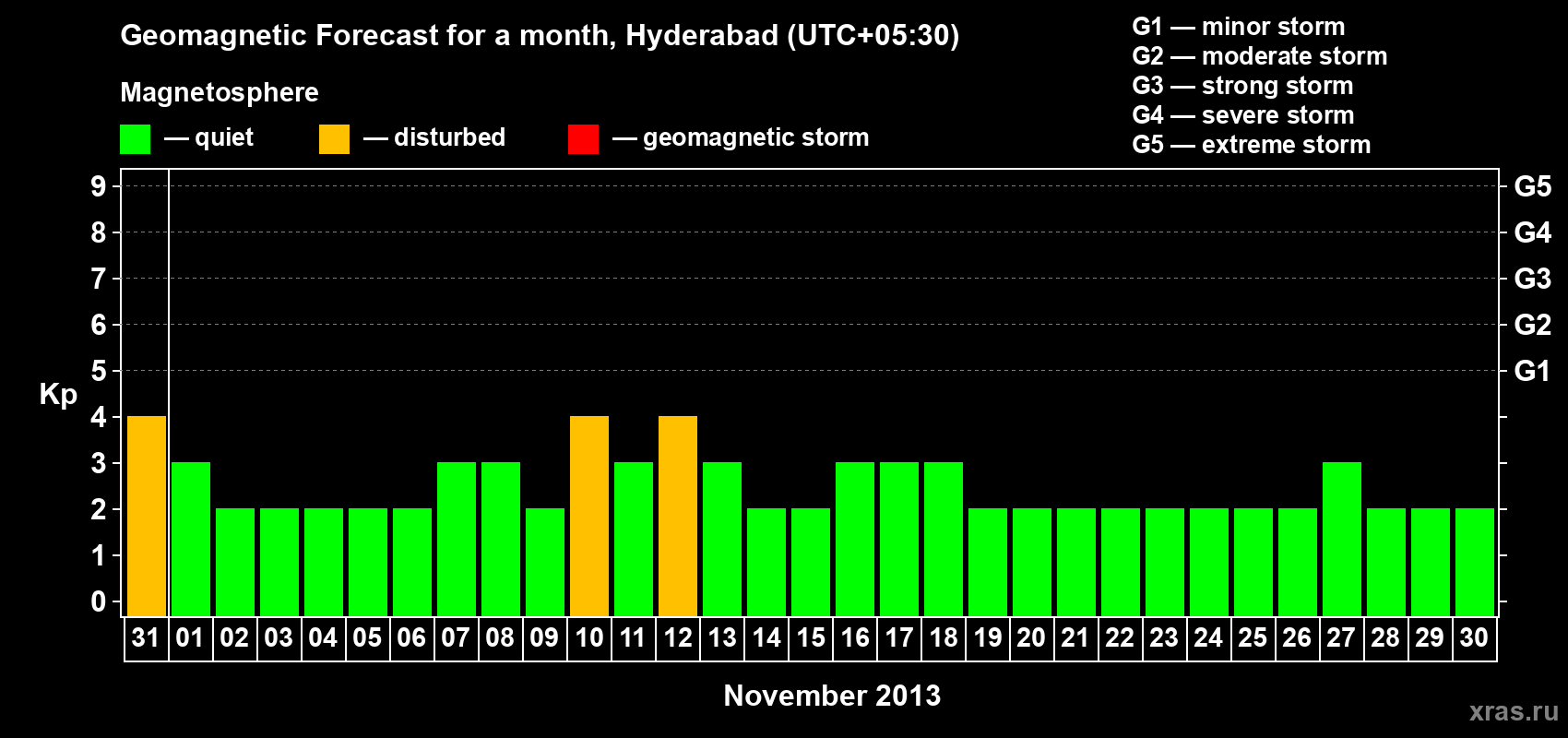Click the date label 18
Viewport: 1568px width, 738px height.
point(944,637)
